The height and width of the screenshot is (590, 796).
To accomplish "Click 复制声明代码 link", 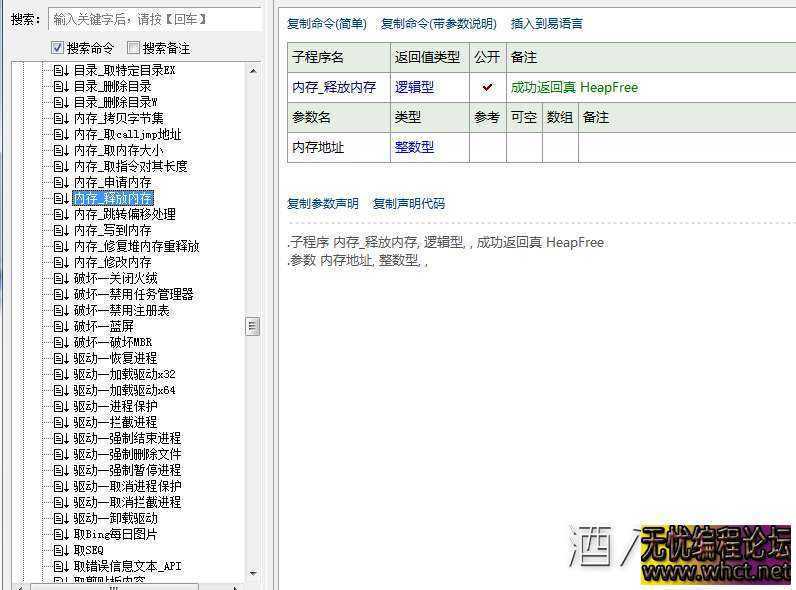I will (408, 204).
